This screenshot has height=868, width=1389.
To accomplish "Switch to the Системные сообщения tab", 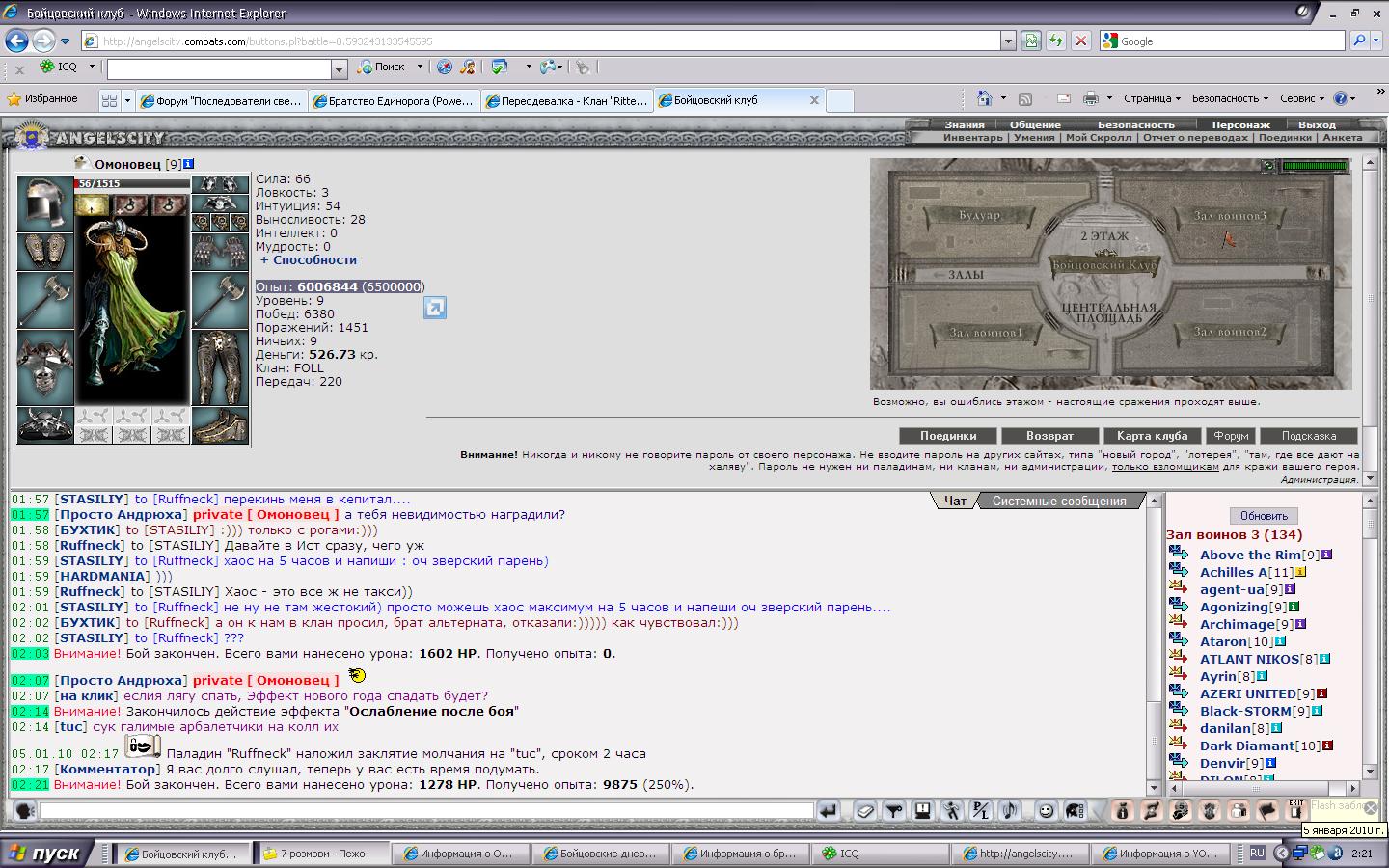I will pyautogui.click(x=1058, y=501).
